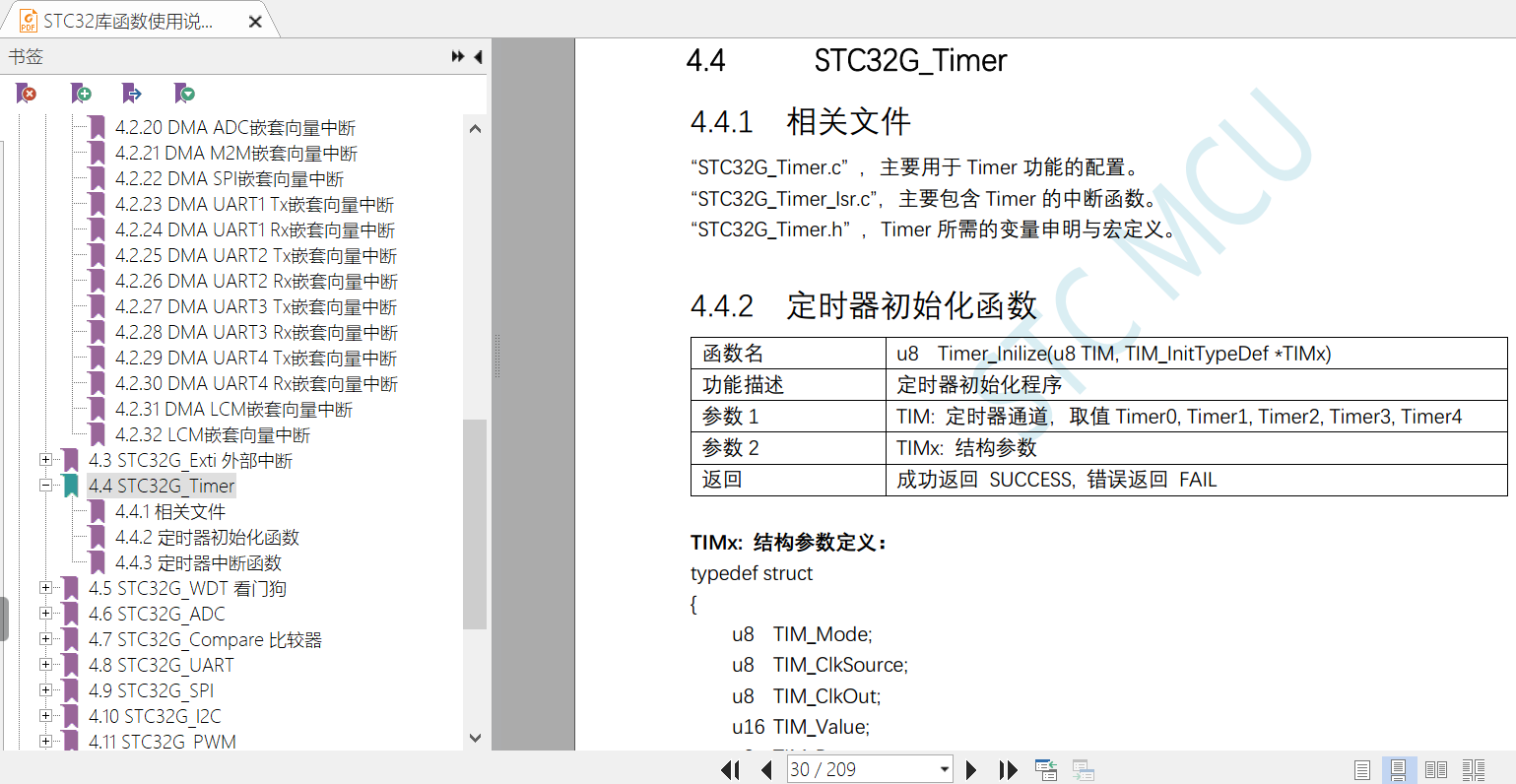
Task: Go to the previous page
Action: (x=766, y=770)
